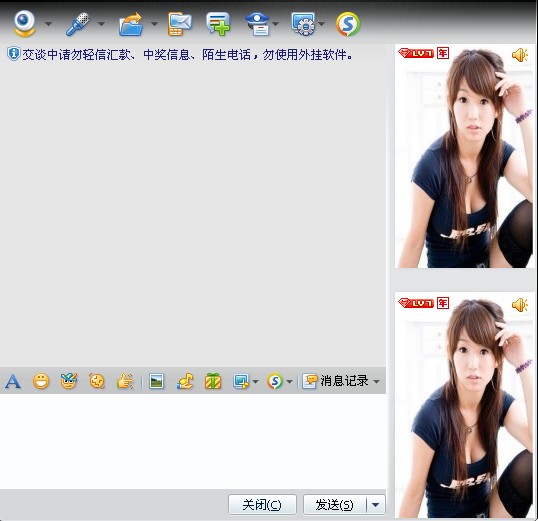Viewport: 538px width, 521px height.
Task: Send a gift with gift box icon
Action: coord(213,381)
